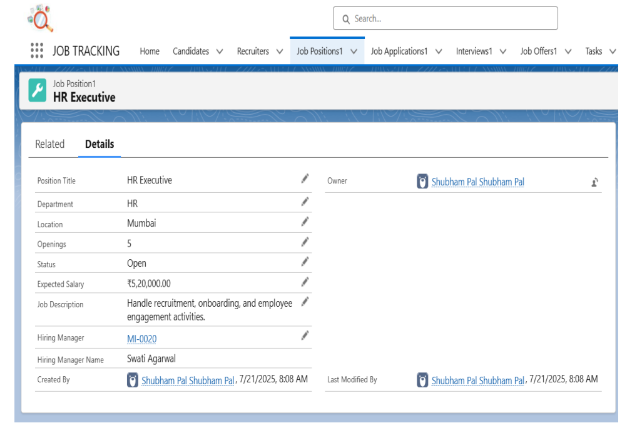Click the Change Owner icon

tap(595, 182)
